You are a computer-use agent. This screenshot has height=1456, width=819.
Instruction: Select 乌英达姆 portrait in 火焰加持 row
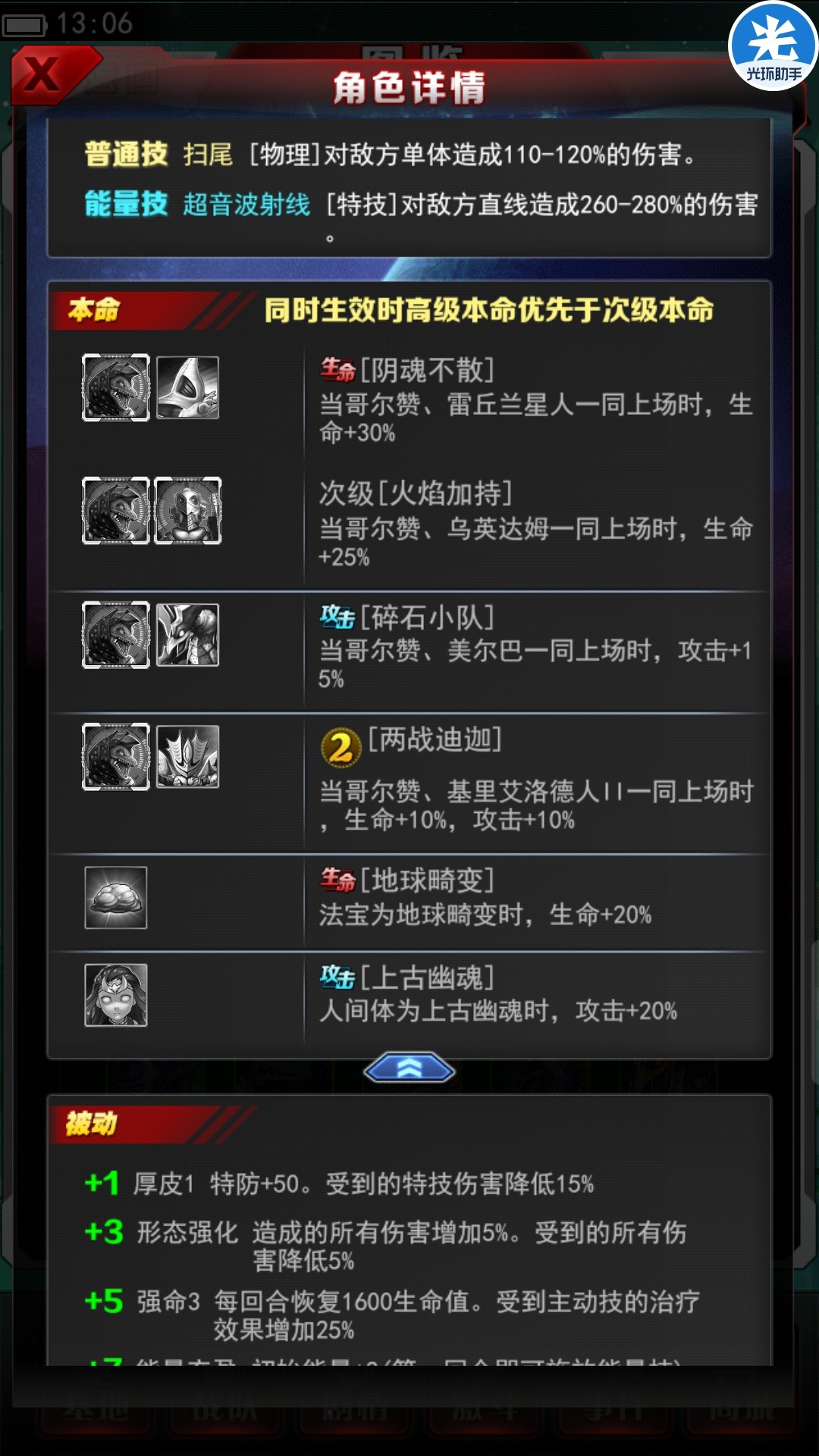188,510
